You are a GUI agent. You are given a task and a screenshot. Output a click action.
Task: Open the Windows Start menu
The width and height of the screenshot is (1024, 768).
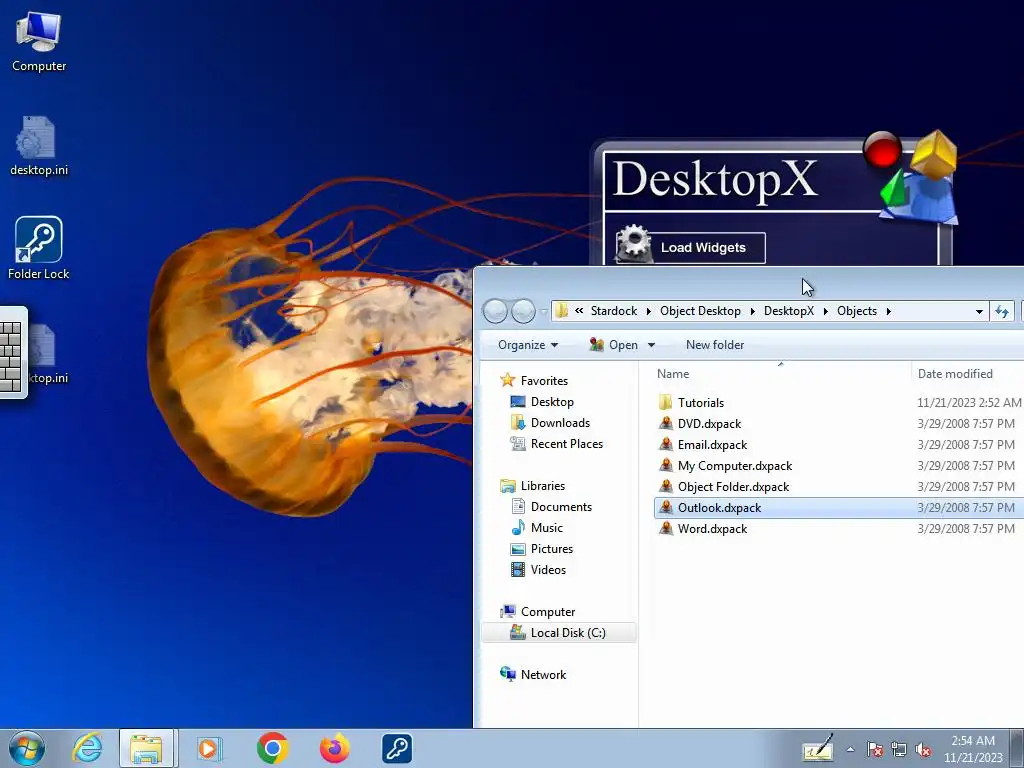[27, 748]
